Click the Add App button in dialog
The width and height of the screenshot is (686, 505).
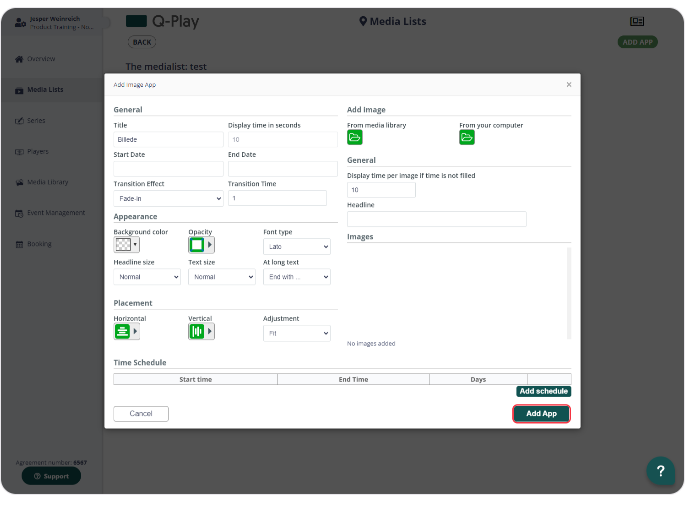pyautogui.click(x=541, y=414)
